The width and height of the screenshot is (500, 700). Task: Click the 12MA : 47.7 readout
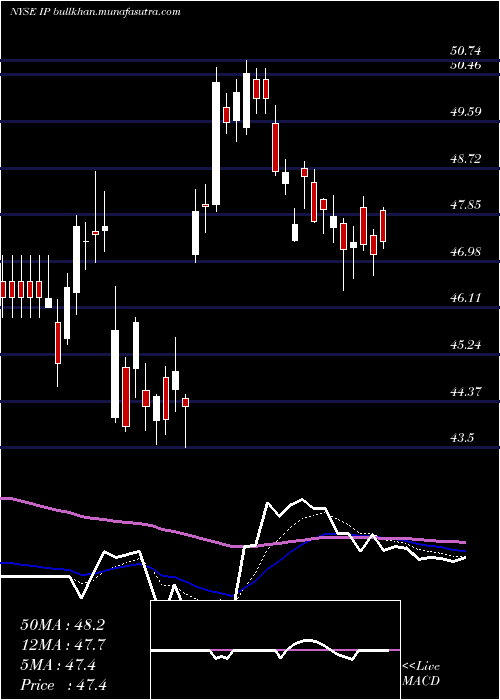click(x=62, y=645)
